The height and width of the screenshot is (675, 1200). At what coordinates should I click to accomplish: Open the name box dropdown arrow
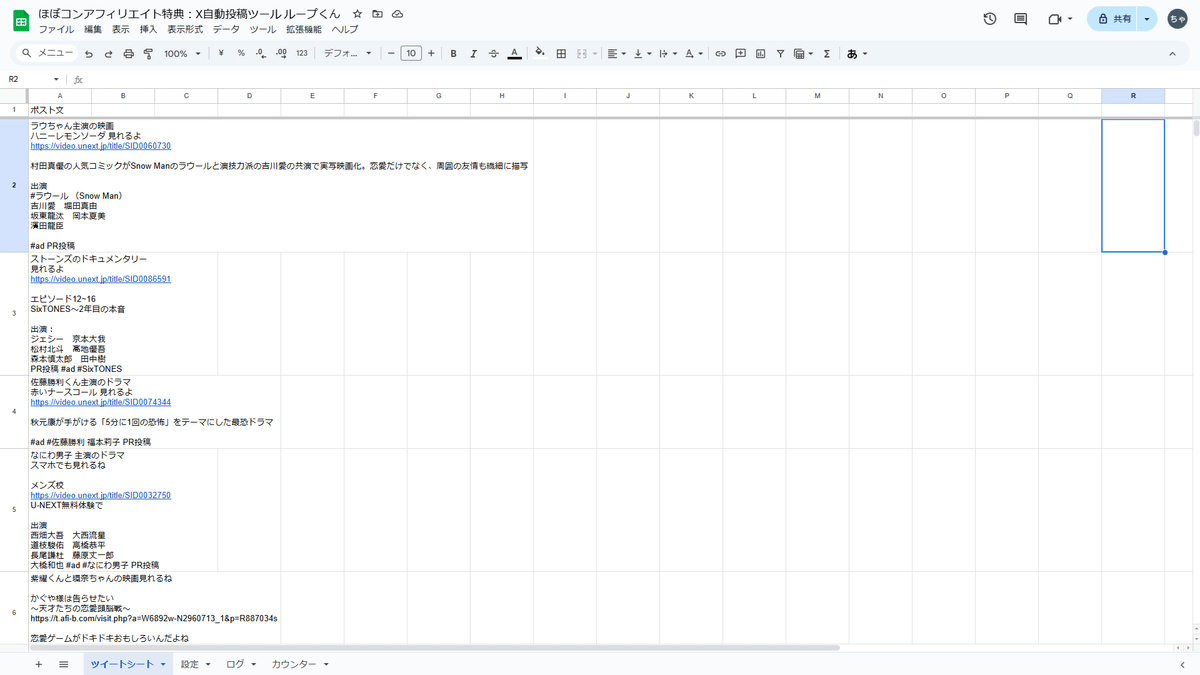pyautogui.click(x=57, y=79)
